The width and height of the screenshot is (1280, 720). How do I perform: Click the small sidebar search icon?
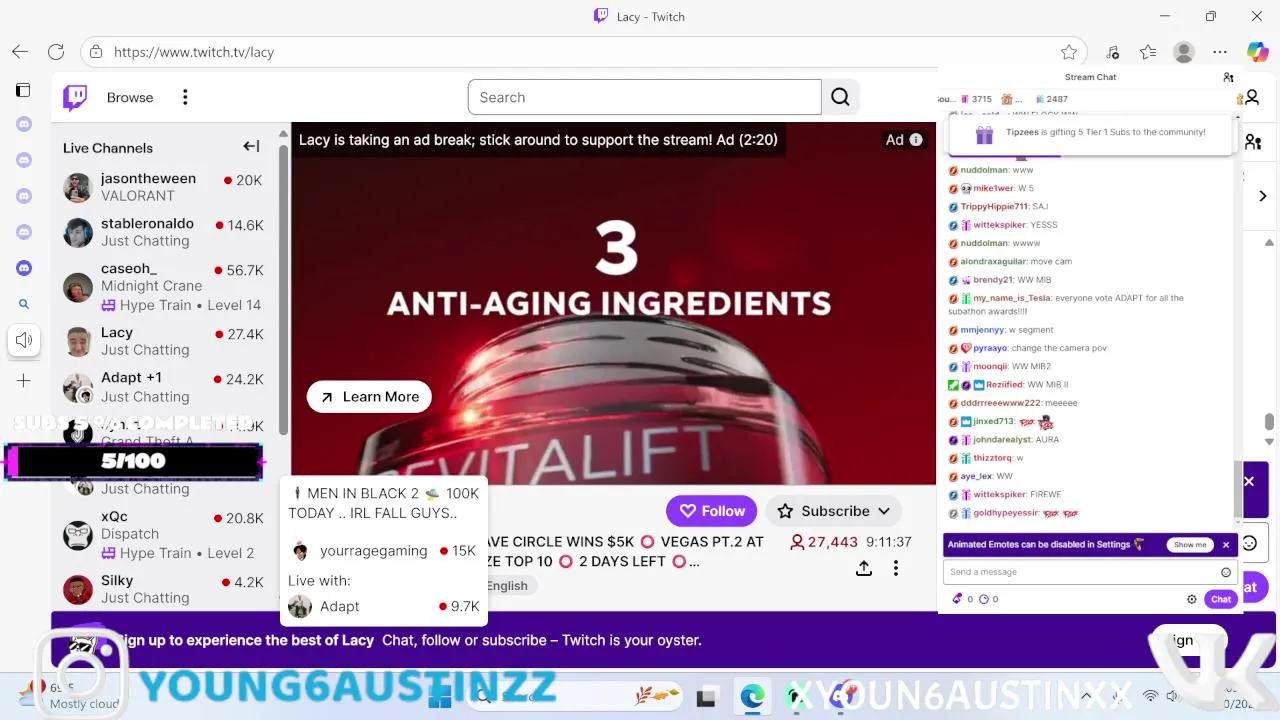pos(24,304)
